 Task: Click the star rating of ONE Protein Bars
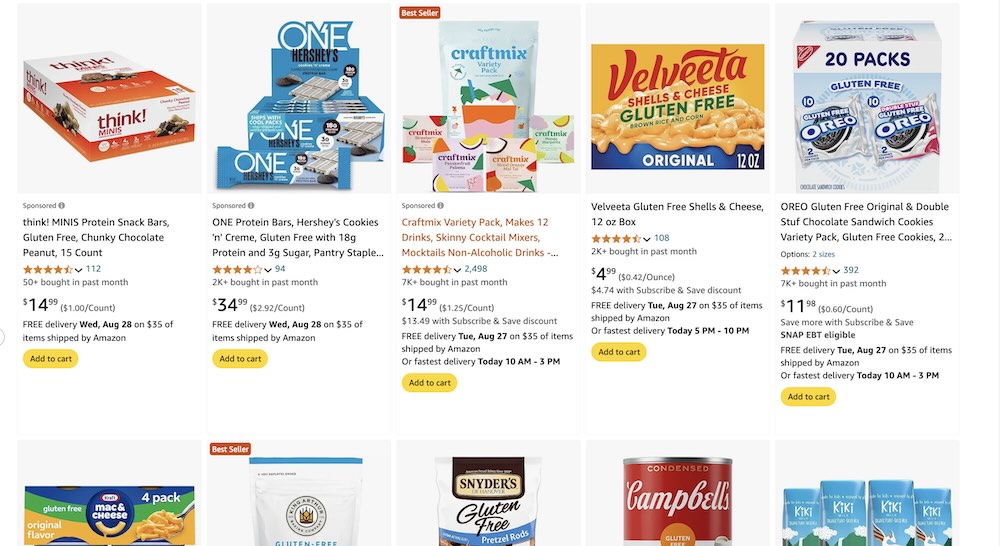[237, 269]
